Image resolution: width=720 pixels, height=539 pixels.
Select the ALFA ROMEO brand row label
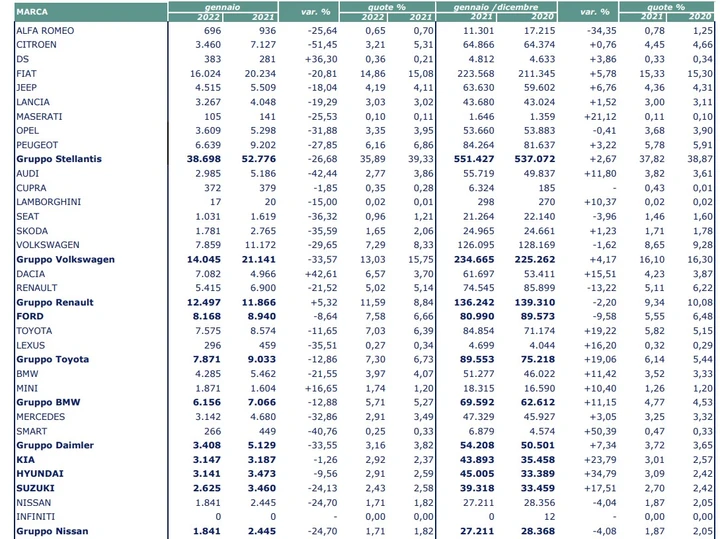click(x=45, y=31)
